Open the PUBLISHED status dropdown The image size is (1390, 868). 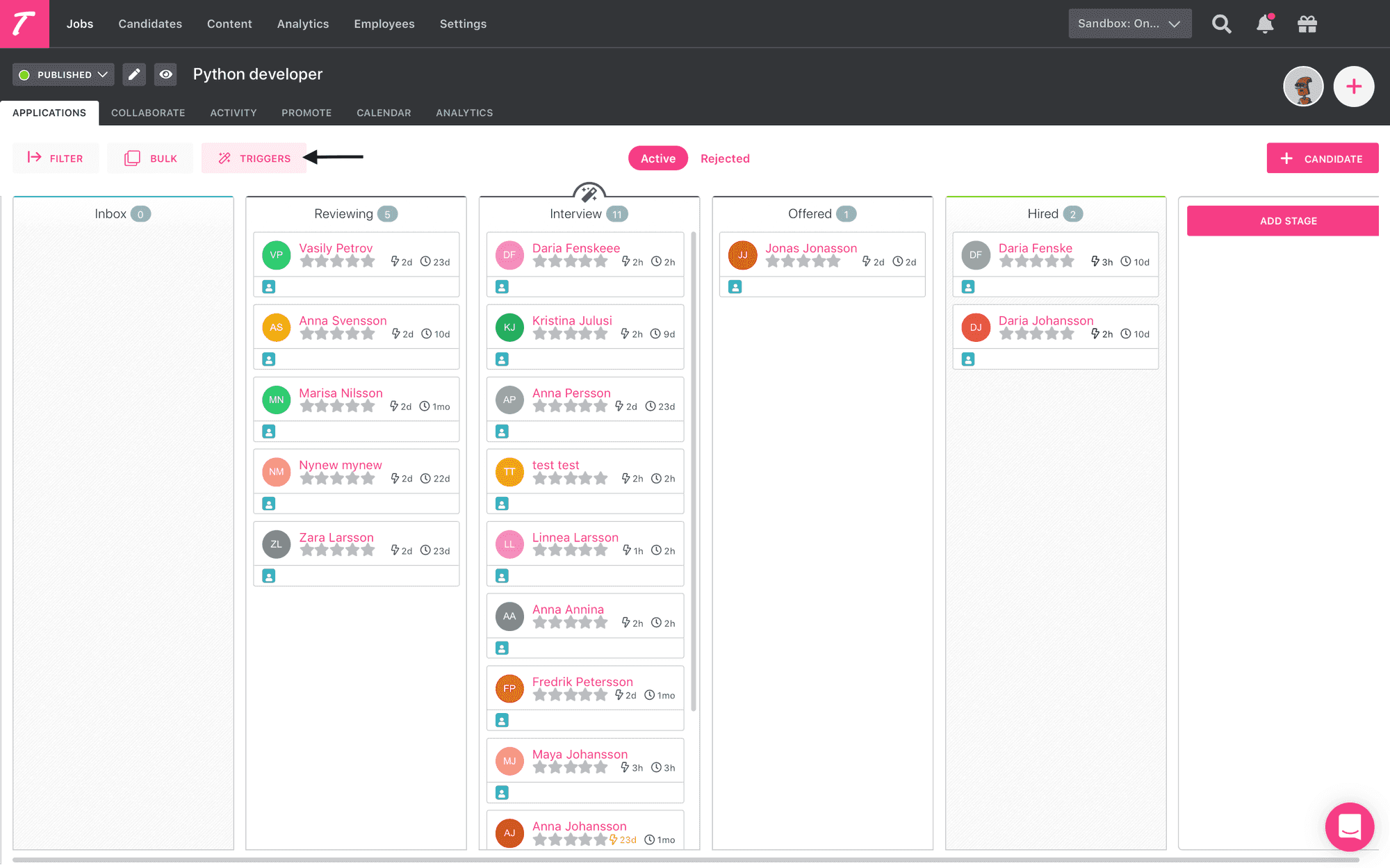(63, 74)
